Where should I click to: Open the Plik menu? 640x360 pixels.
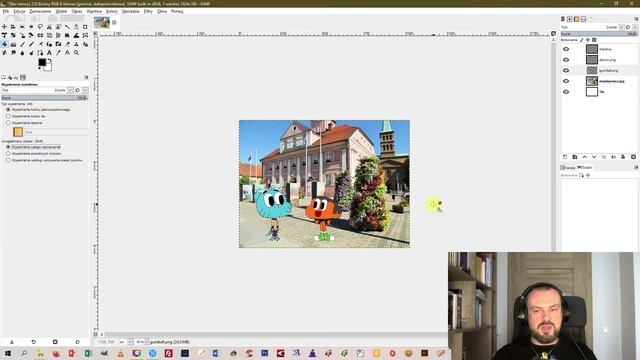[6, 11]
